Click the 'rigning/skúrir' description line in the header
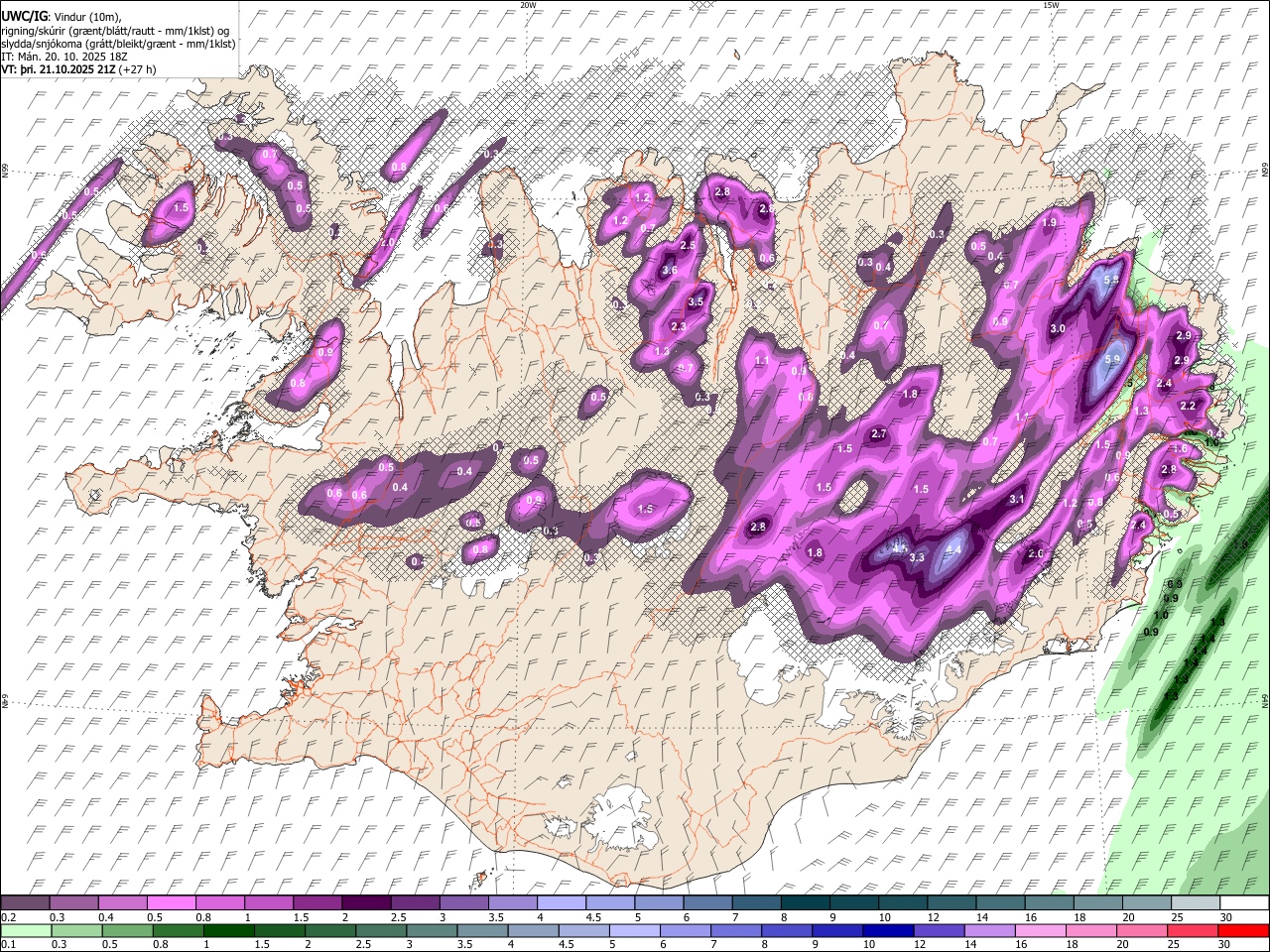The width and height of the screenshot is (1270, 952). pos(115,31)
